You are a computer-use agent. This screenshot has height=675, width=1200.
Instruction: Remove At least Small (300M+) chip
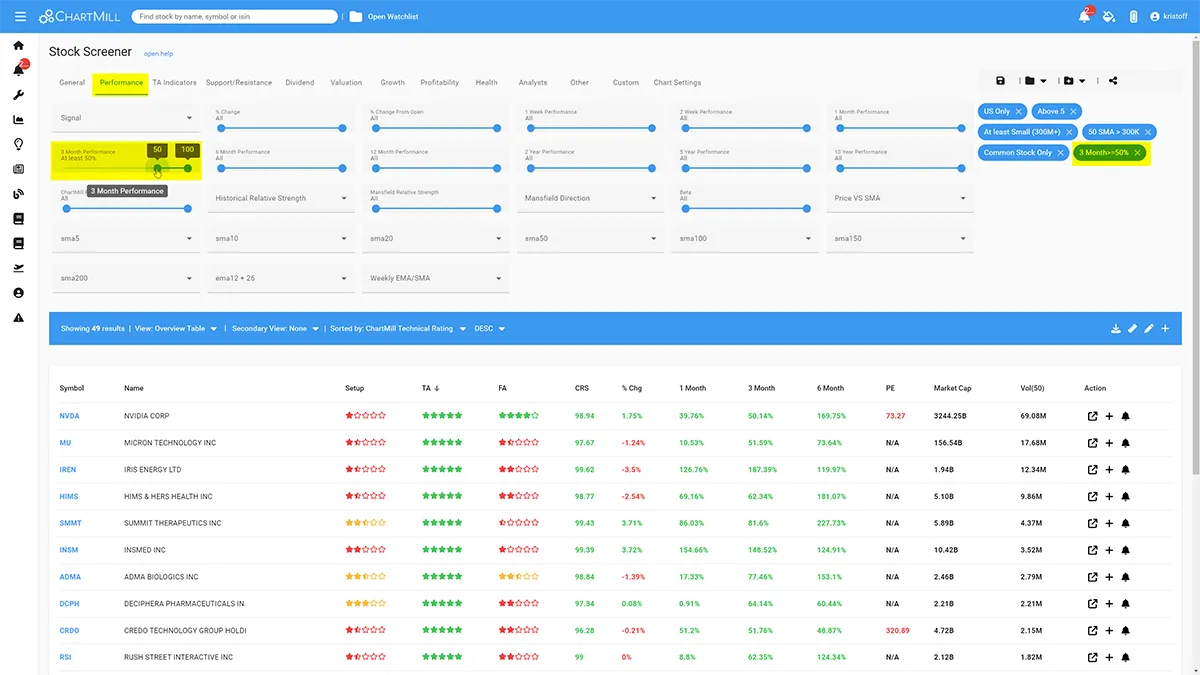1069,132
